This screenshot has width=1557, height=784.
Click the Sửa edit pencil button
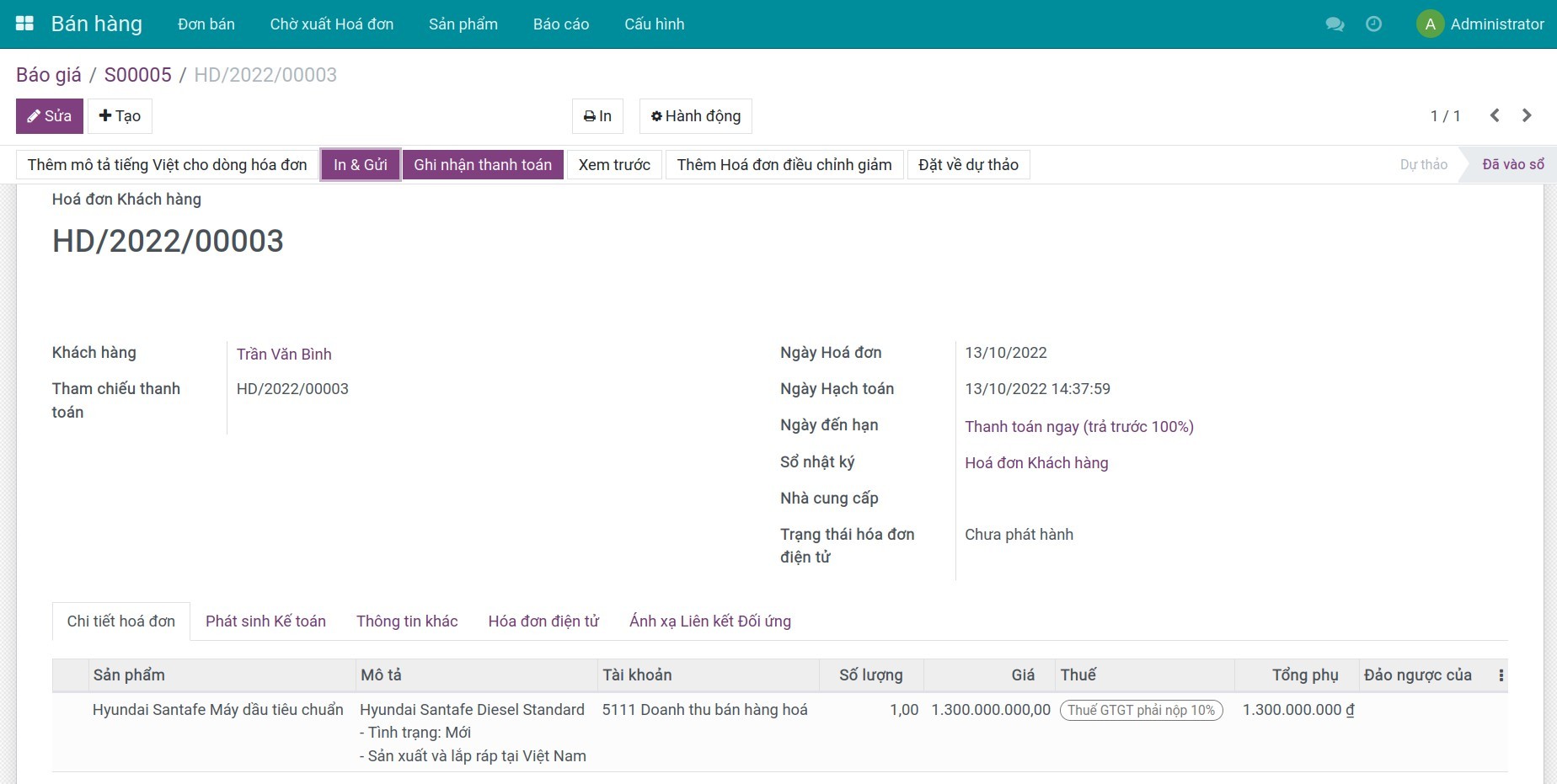pyautogui.click(x=49, y=116)
